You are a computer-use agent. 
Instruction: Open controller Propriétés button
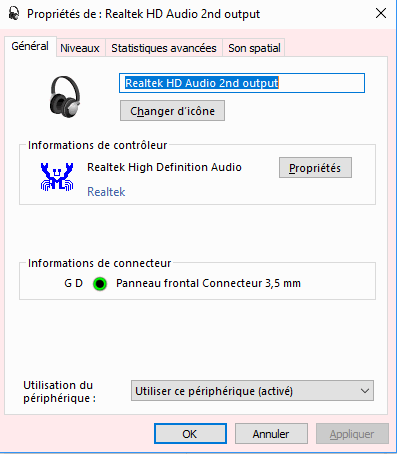click(x=315, y=168)
